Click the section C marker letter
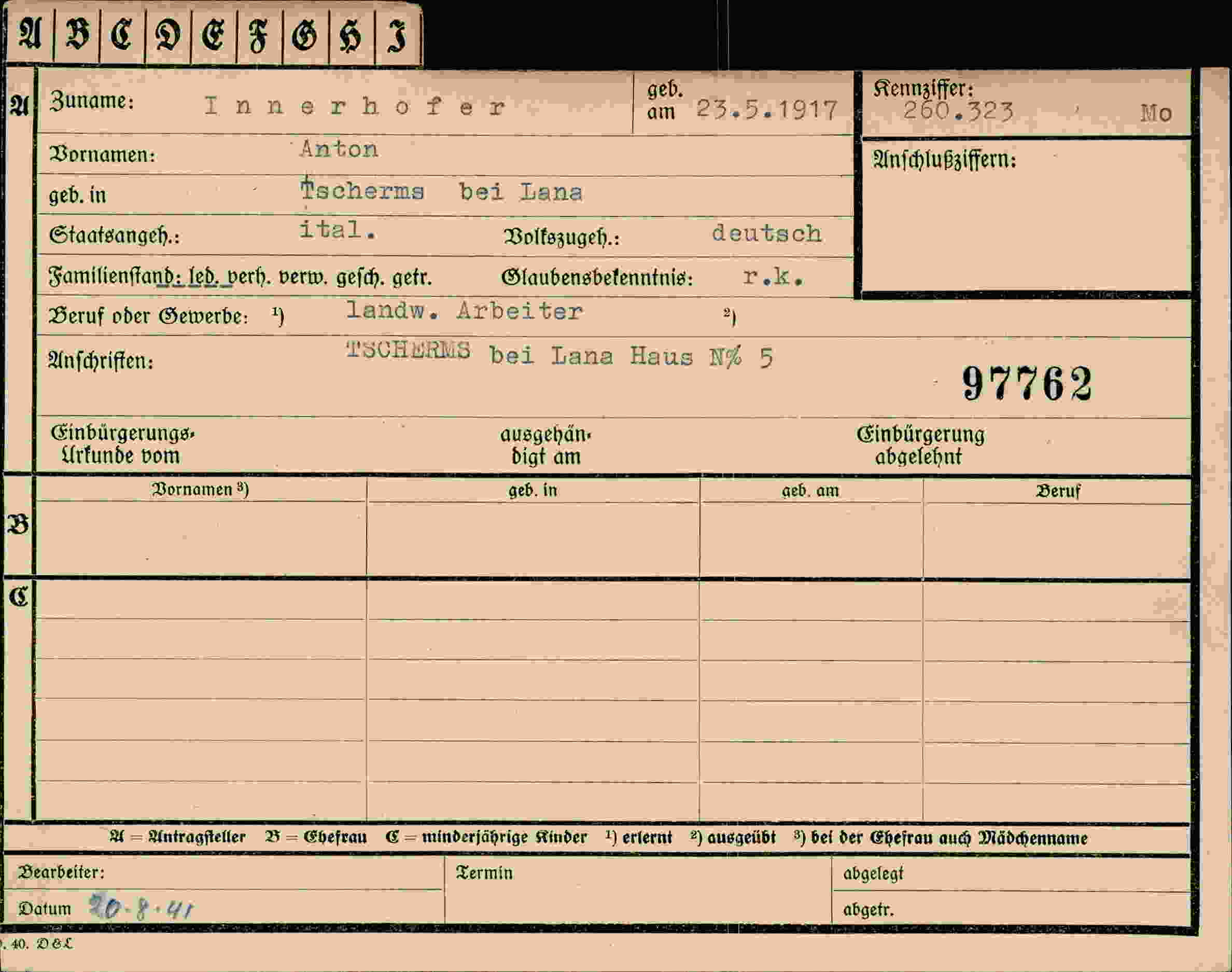Viewport: 1232px width, 972px height. [18, 597]
